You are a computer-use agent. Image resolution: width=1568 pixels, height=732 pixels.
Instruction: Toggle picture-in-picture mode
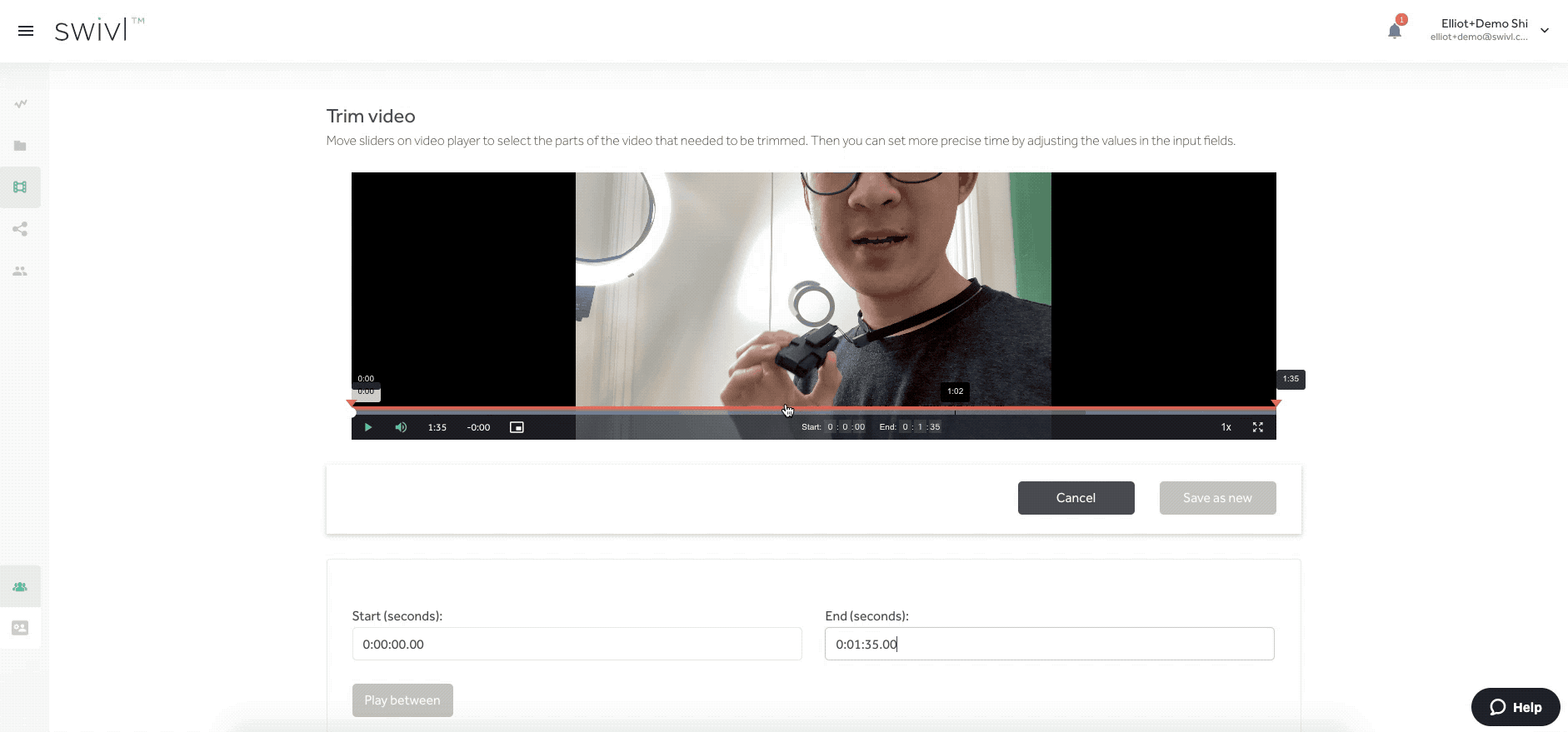517,427
